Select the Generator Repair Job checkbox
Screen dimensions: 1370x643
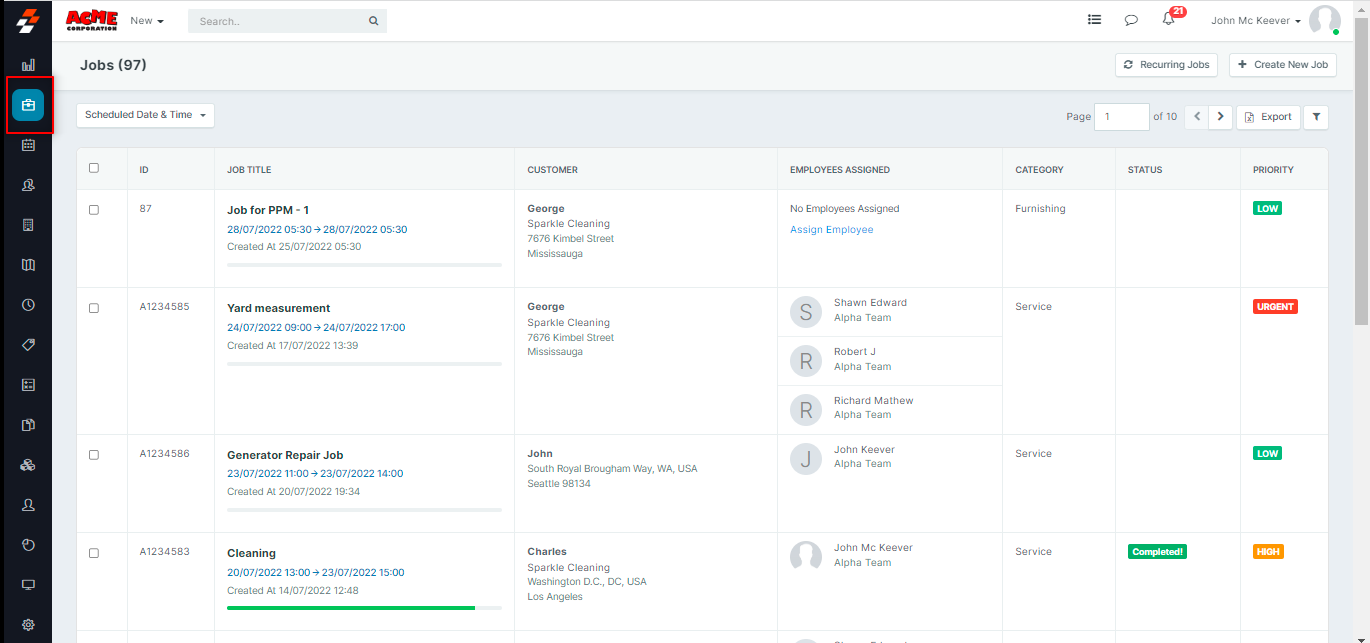tap(94, 454)
